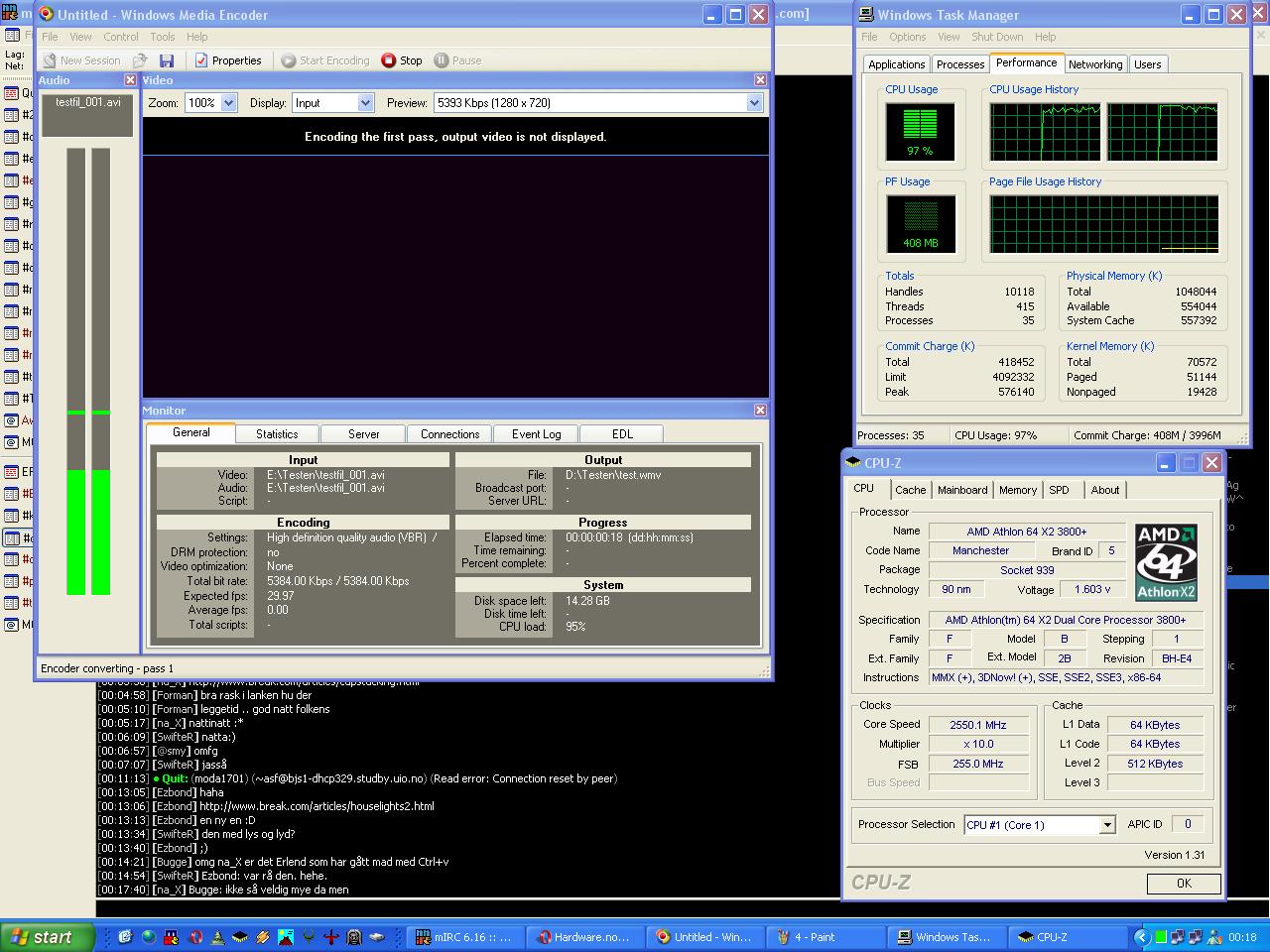The width and height of the screenshot is (1270, 952).
Task: Click the Save session floppy icon
Action: point(167,60)
